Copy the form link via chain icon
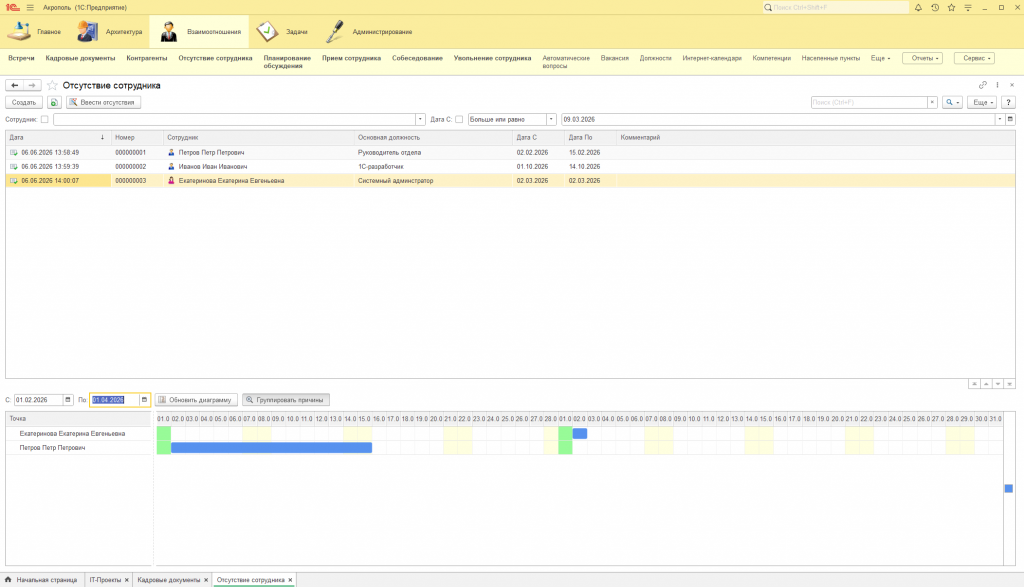 tap(983, 85)
